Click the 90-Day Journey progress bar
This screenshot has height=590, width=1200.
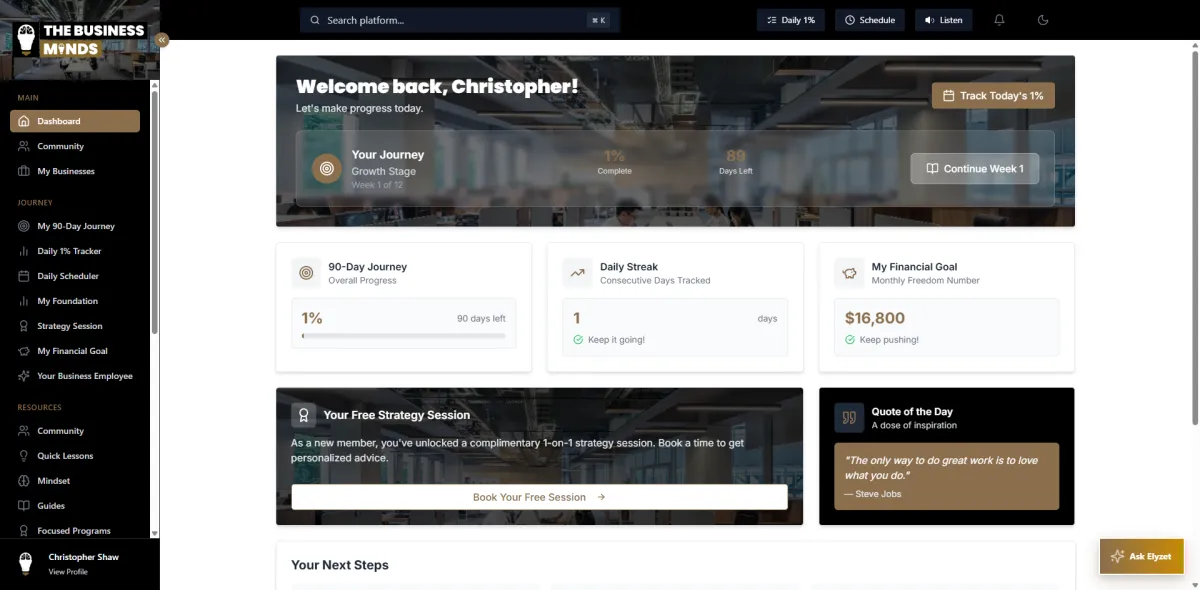coord(404,336)
